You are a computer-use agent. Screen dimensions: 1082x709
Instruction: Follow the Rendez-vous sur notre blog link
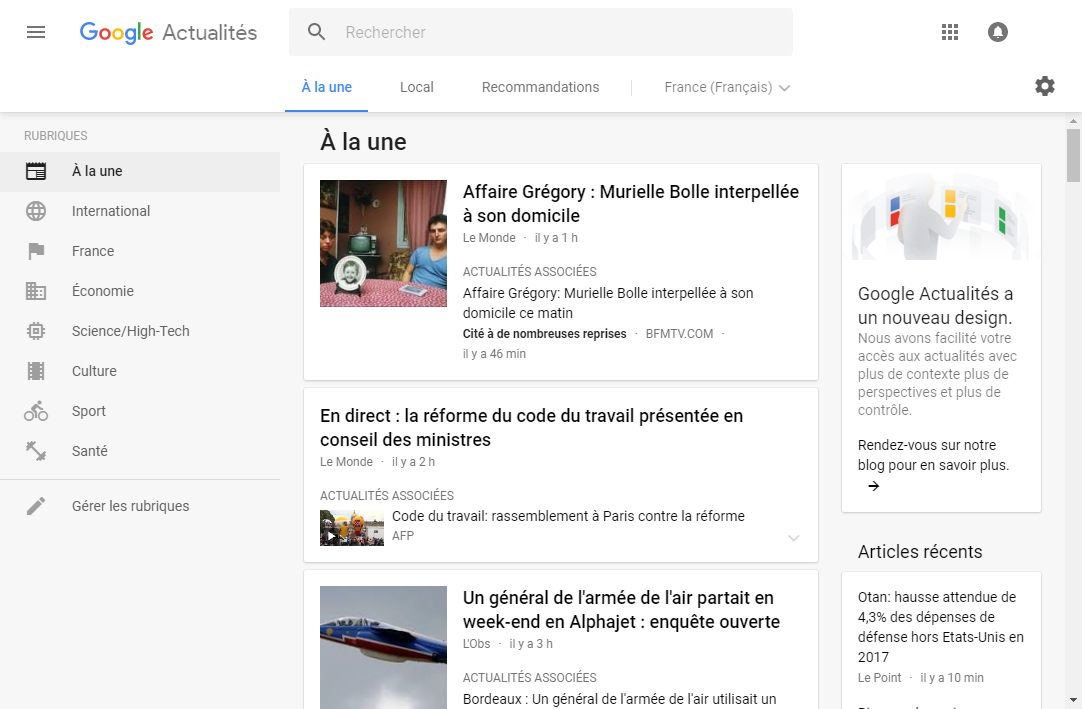933,455
